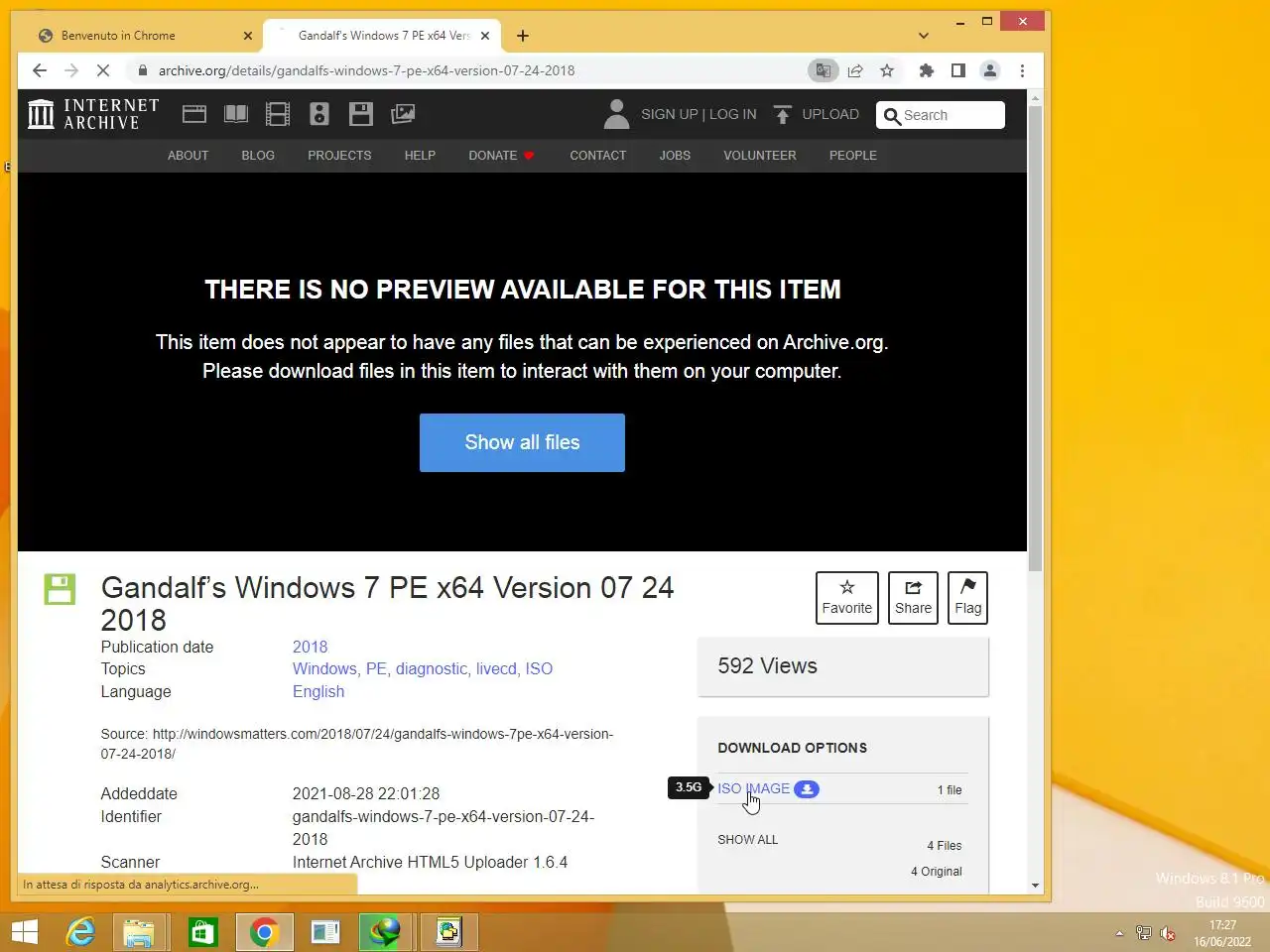The height and width of the screenshot is (952, 1270).
Task: Click the LOG IN link
Action: (732, 114)
